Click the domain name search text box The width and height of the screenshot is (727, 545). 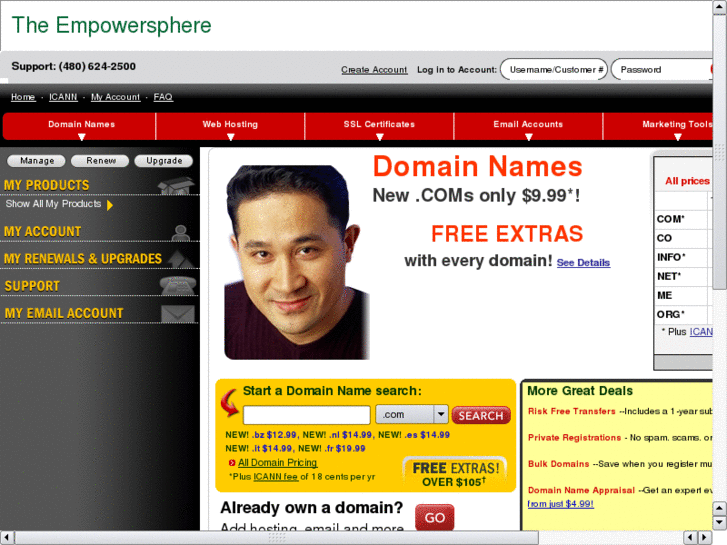306,415
